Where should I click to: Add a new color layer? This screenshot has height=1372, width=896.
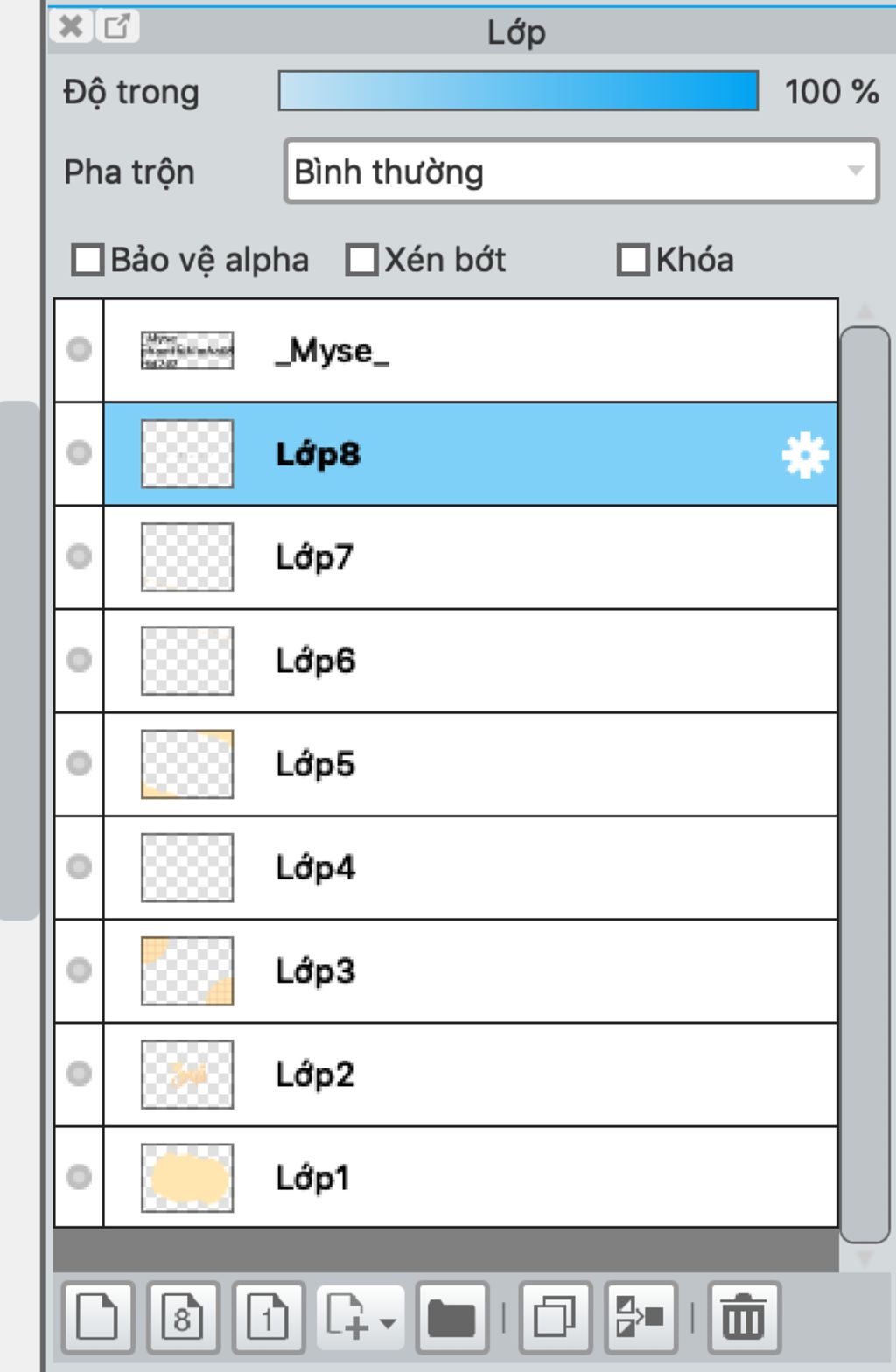coord(97,1317)
